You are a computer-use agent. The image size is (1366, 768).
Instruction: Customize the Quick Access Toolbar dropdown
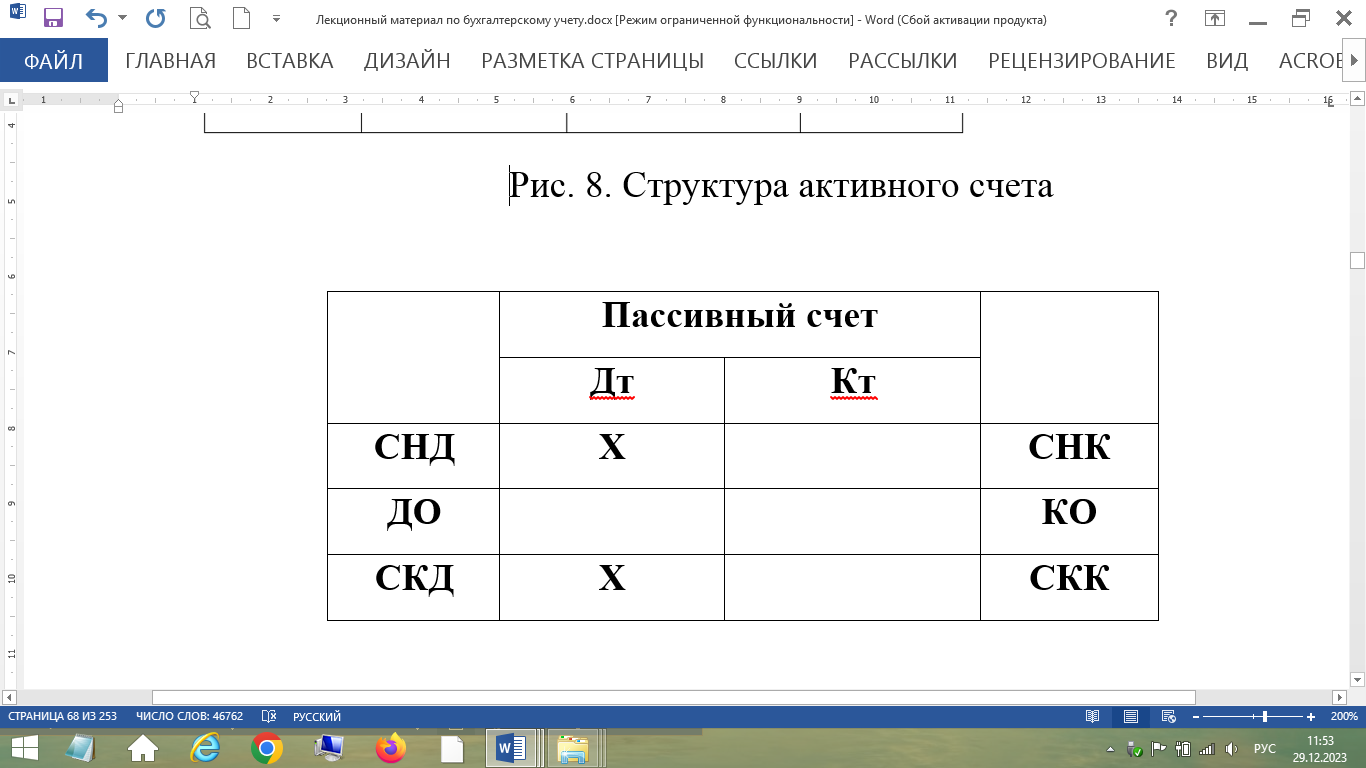click(277, 18)
